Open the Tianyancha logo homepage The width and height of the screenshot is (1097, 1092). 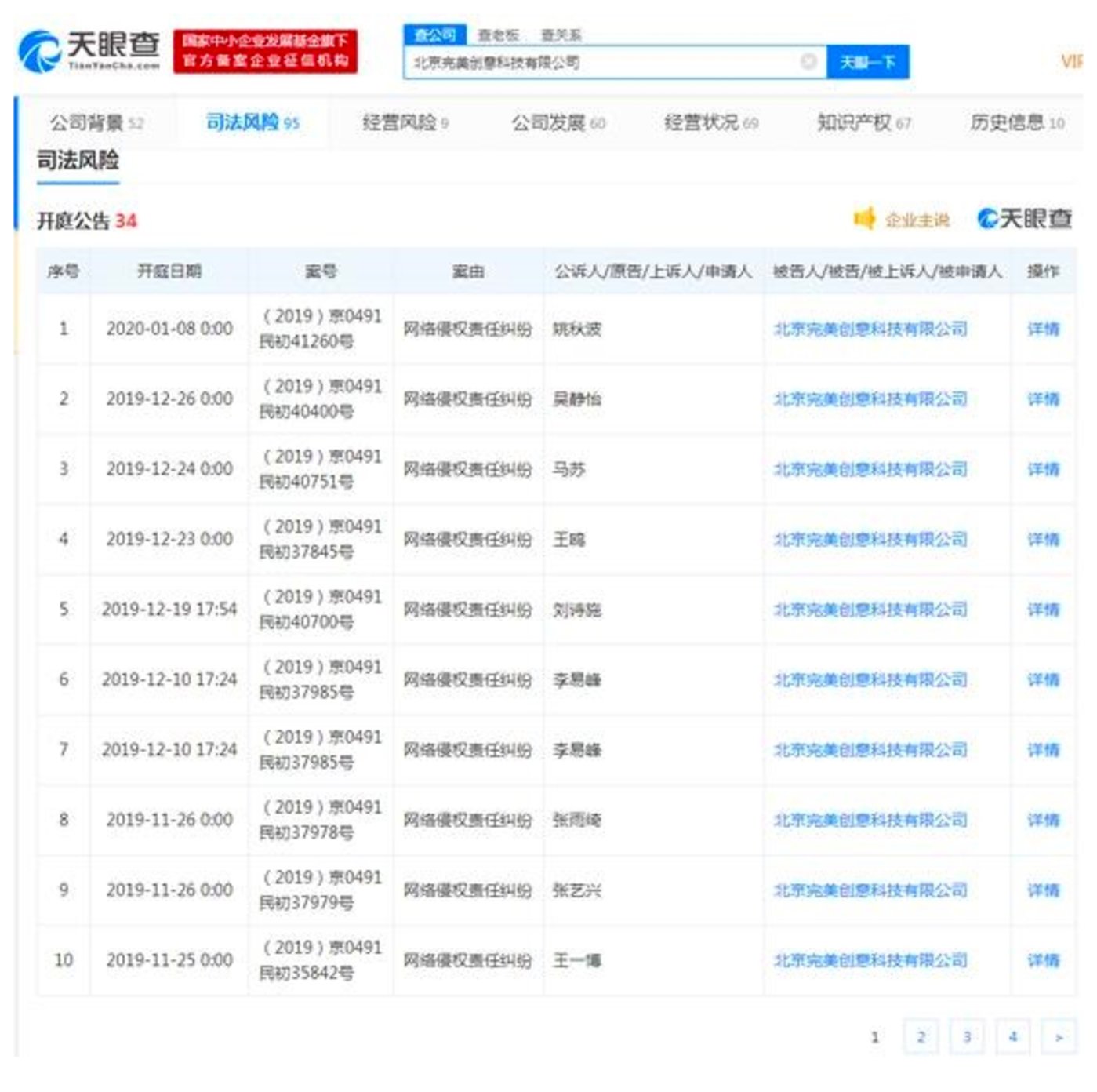point(89,50)
